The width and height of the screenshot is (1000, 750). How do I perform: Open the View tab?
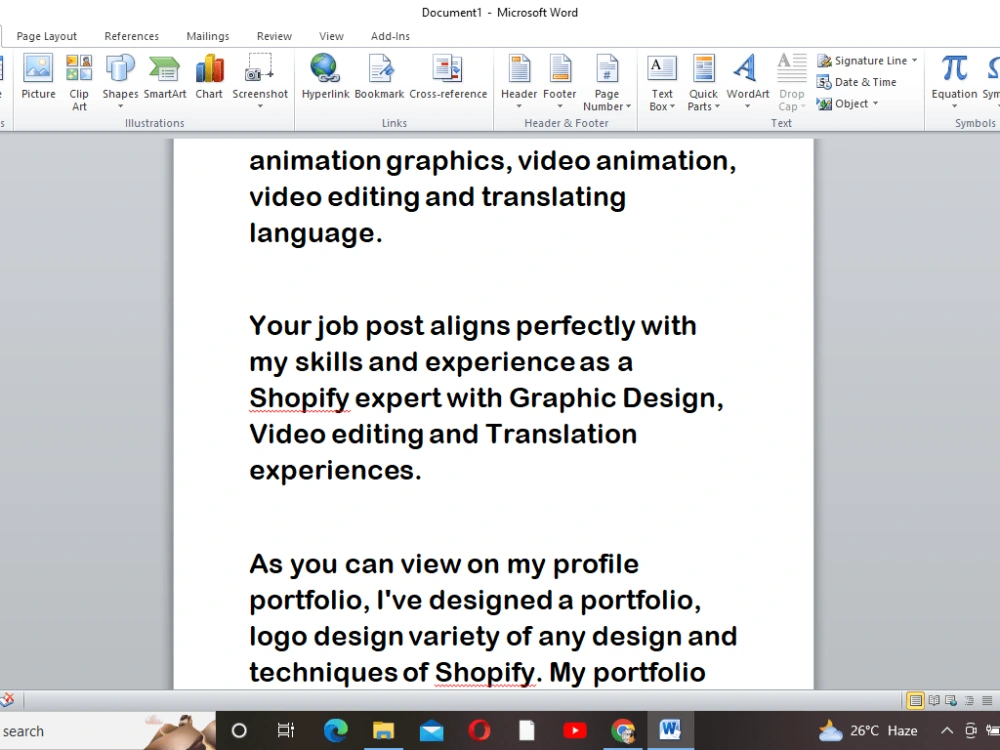tap(331, 36)
